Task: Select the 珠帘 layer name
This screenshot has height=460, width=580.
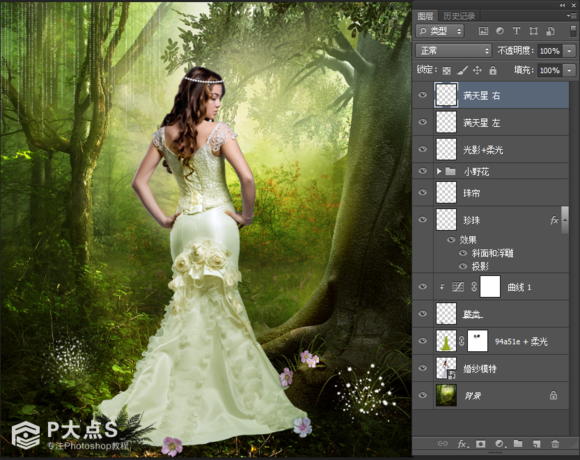Action: (x=472, y=193)
